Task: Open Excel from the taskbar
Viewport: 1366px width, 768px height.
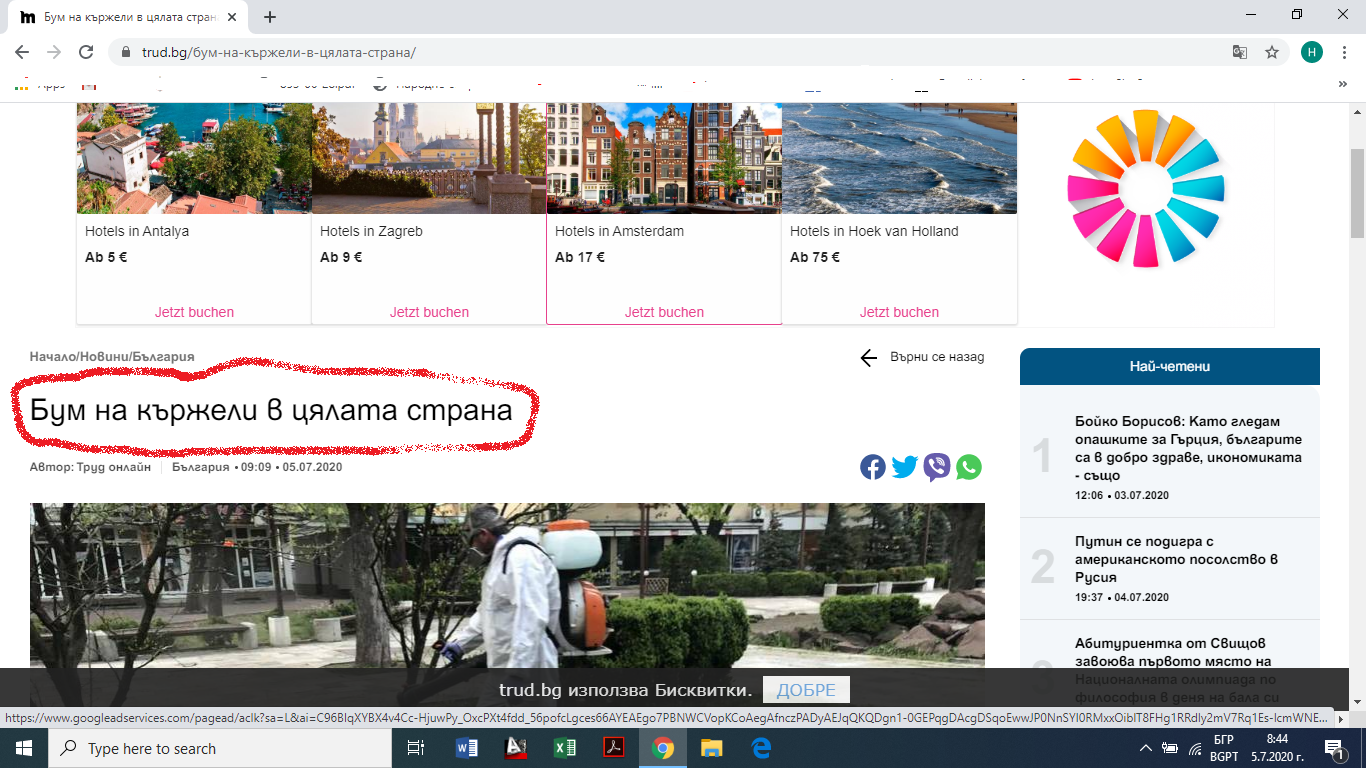Action: [x=565, y=748]
